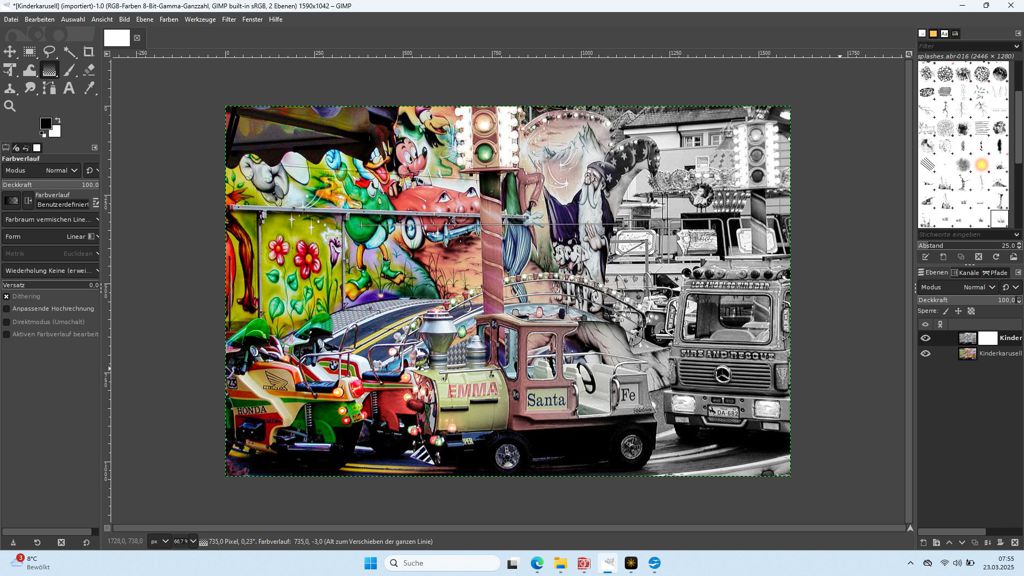Image resolution: width=1024 pixels, height=576 pixels.
Task: Toggle lock alpha channel
Action: (x=971, y=312)
